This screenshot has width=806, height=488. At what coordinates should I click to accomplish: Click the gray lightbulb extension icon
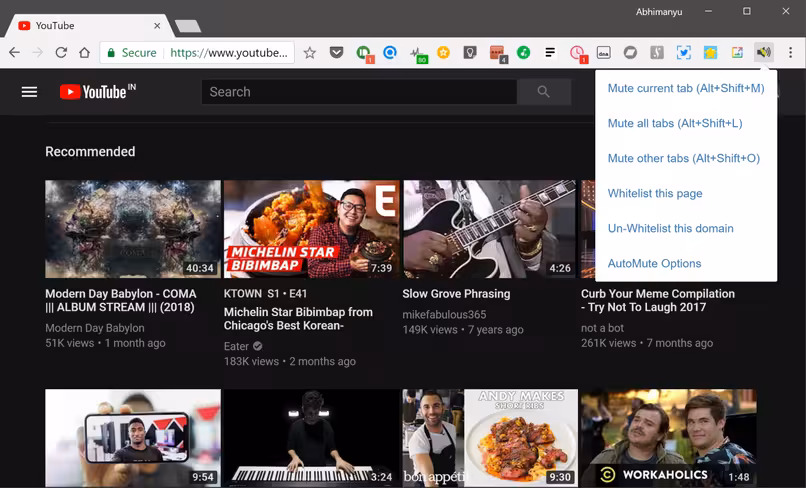tap(470, 52)
